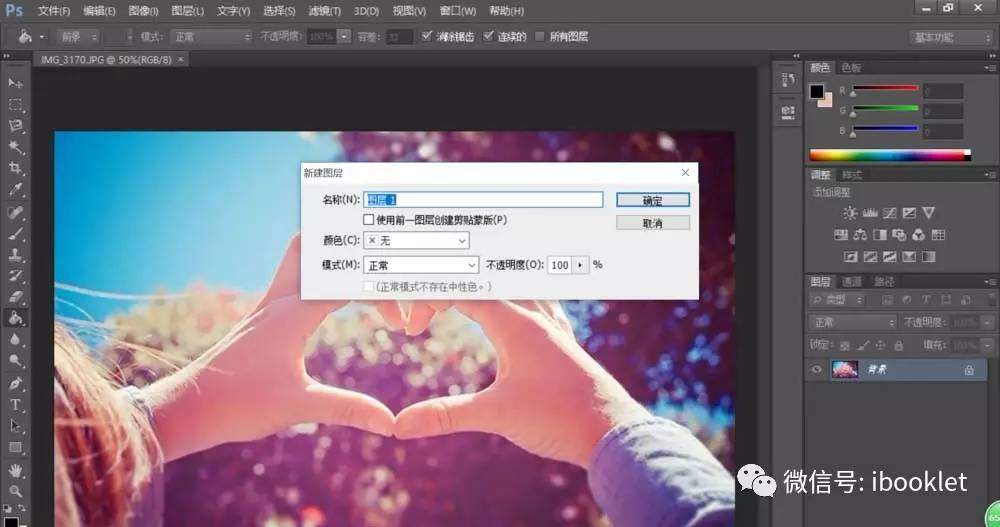Viewport: 1000px width, 527px height.
Task: Select the Path Selection tool
Action: [15, 426]
